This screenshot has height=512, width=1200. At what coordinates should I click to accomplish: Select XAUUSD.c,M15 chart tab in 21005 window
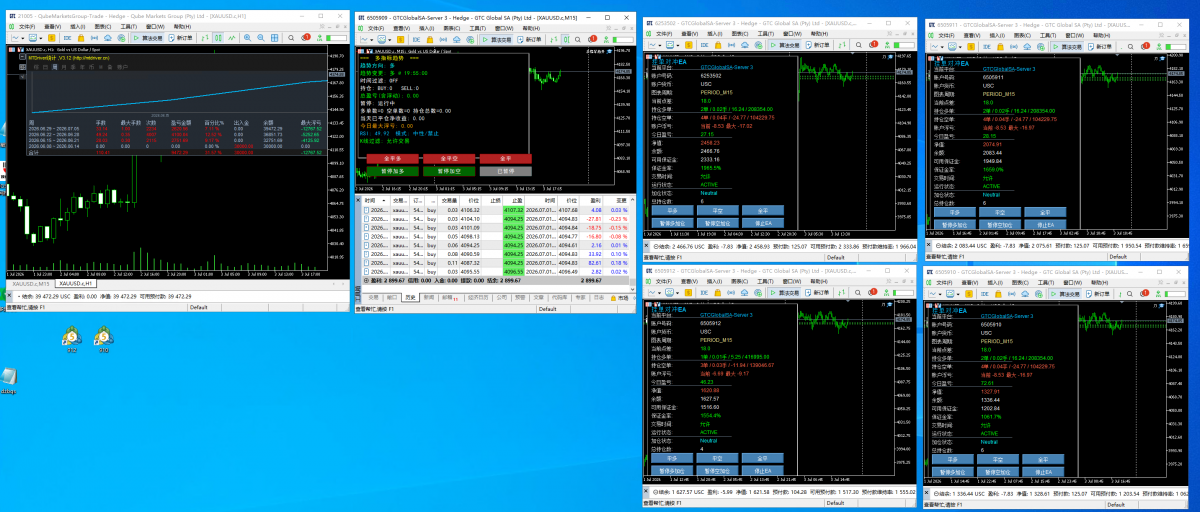[x=31, y=284]
